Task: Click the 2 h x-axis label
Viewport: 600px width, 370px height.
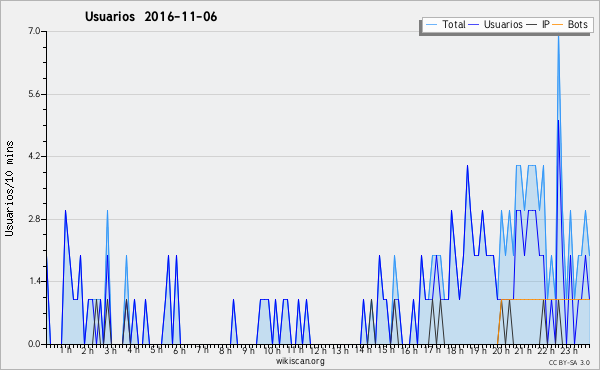Action: pos(88,350)
